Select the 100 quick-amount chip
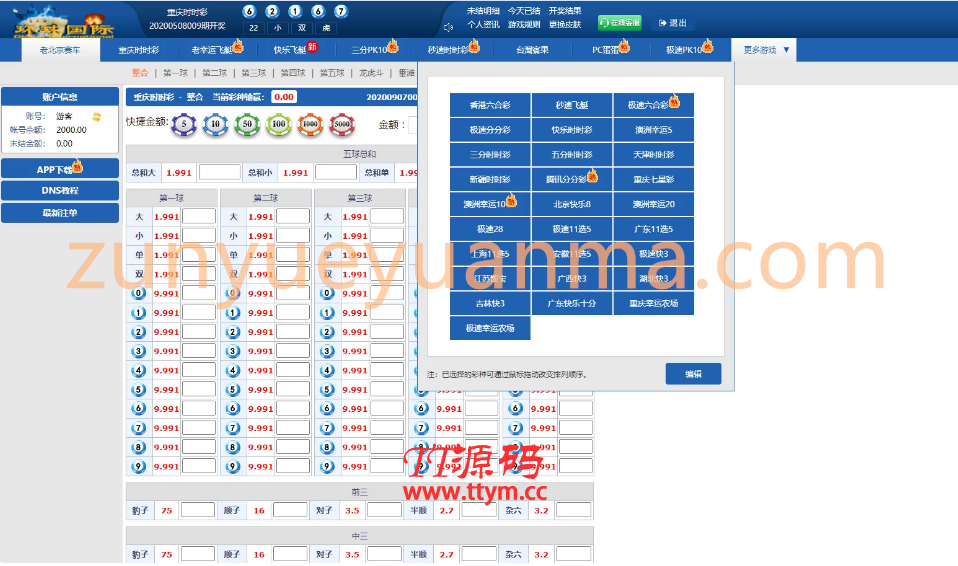This screenshot has width=958, height=566. [x=279, y=124]
